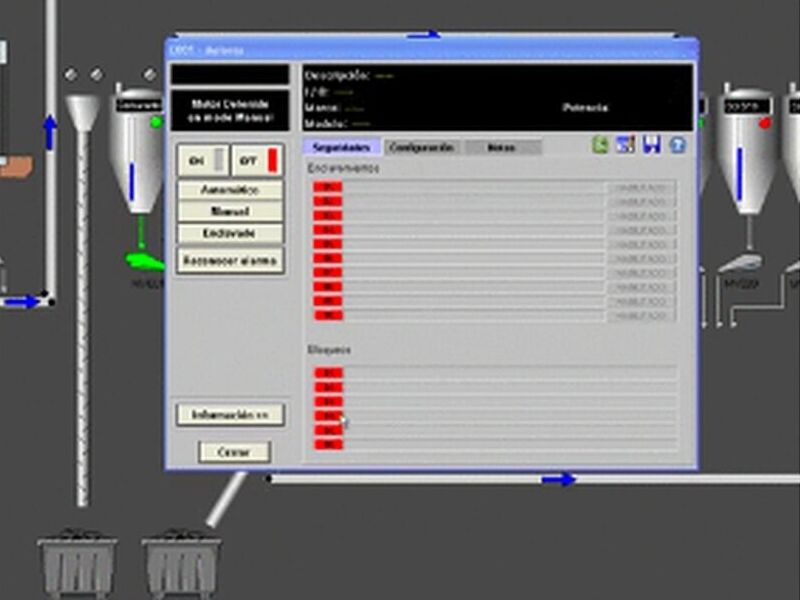Open the blue help question mark icon

click(x=678, y=146)
